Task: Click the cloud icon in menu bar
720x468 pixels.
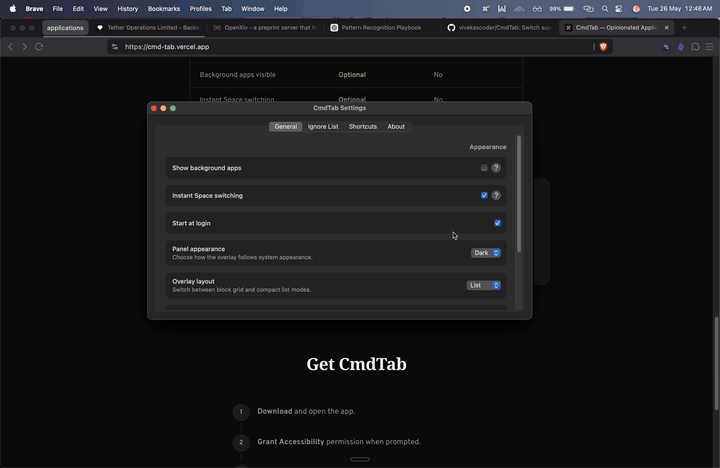Action: click(x=519, y=8)
